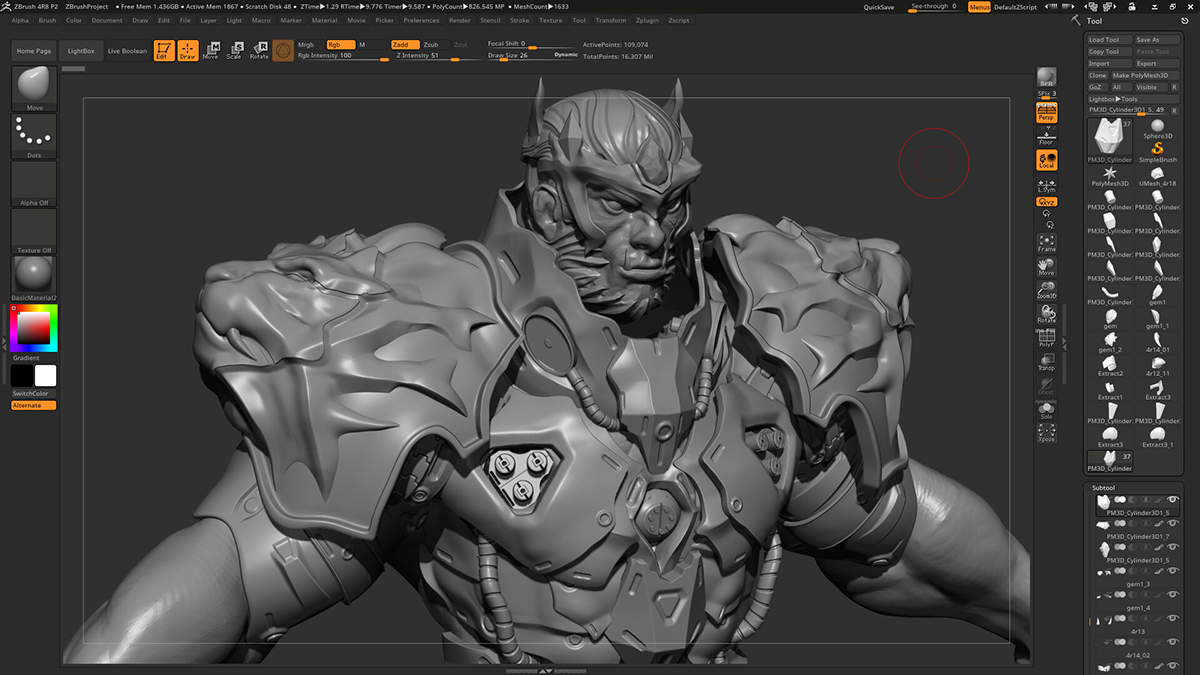Select the Scale transform tool
1200x675 pixels.
click(x=234, y=50)
